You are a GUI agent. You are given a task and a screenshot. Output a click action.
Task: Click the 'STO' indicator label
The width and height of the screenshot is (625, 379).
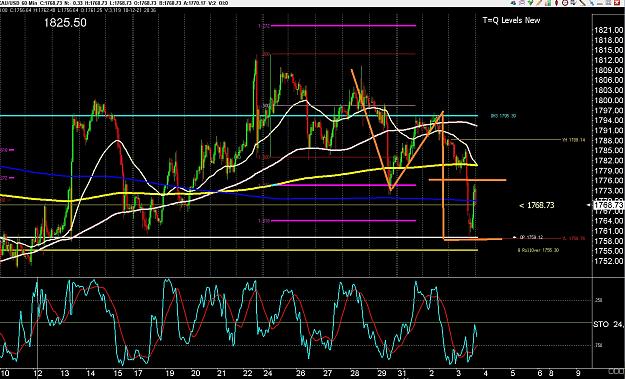[601, 324]
